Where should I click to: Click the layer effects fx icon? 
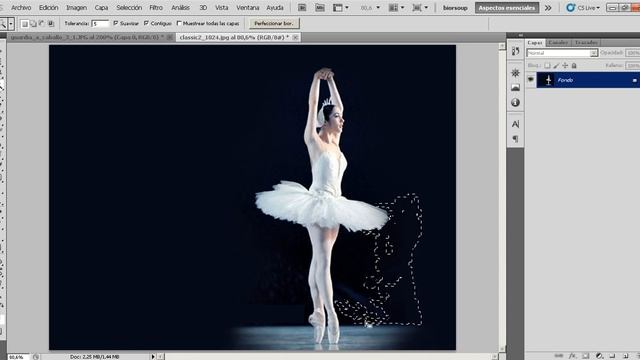point(573,356)
